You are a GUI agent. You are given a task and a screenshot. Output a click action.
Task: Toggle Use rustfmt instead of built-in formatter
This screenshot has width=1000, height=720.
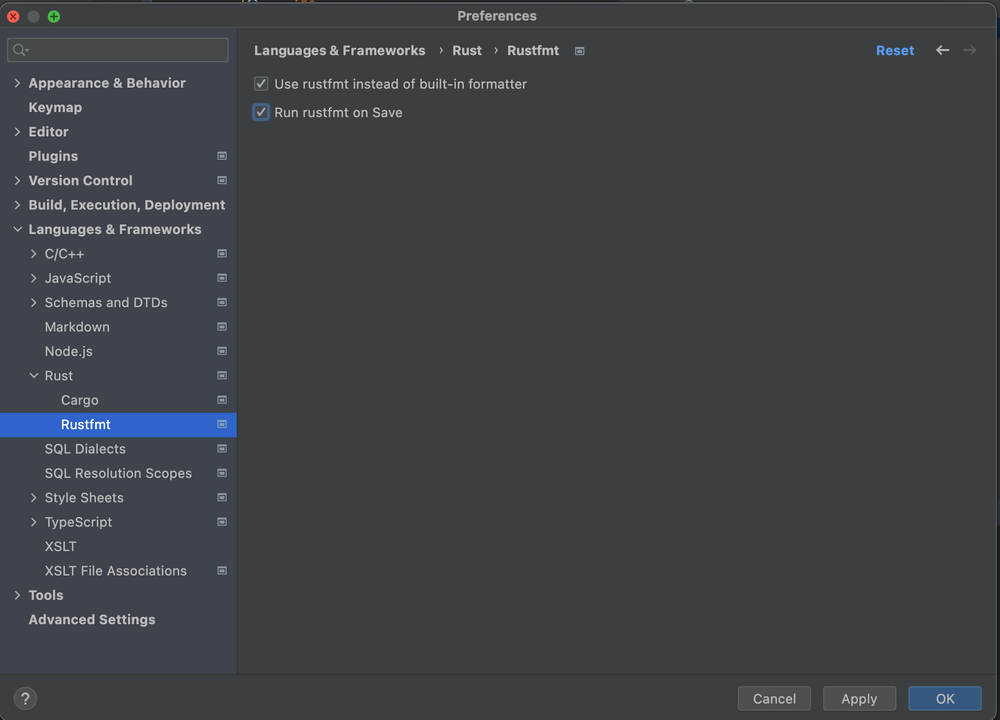pyautogui.click(x=261, y=84)
